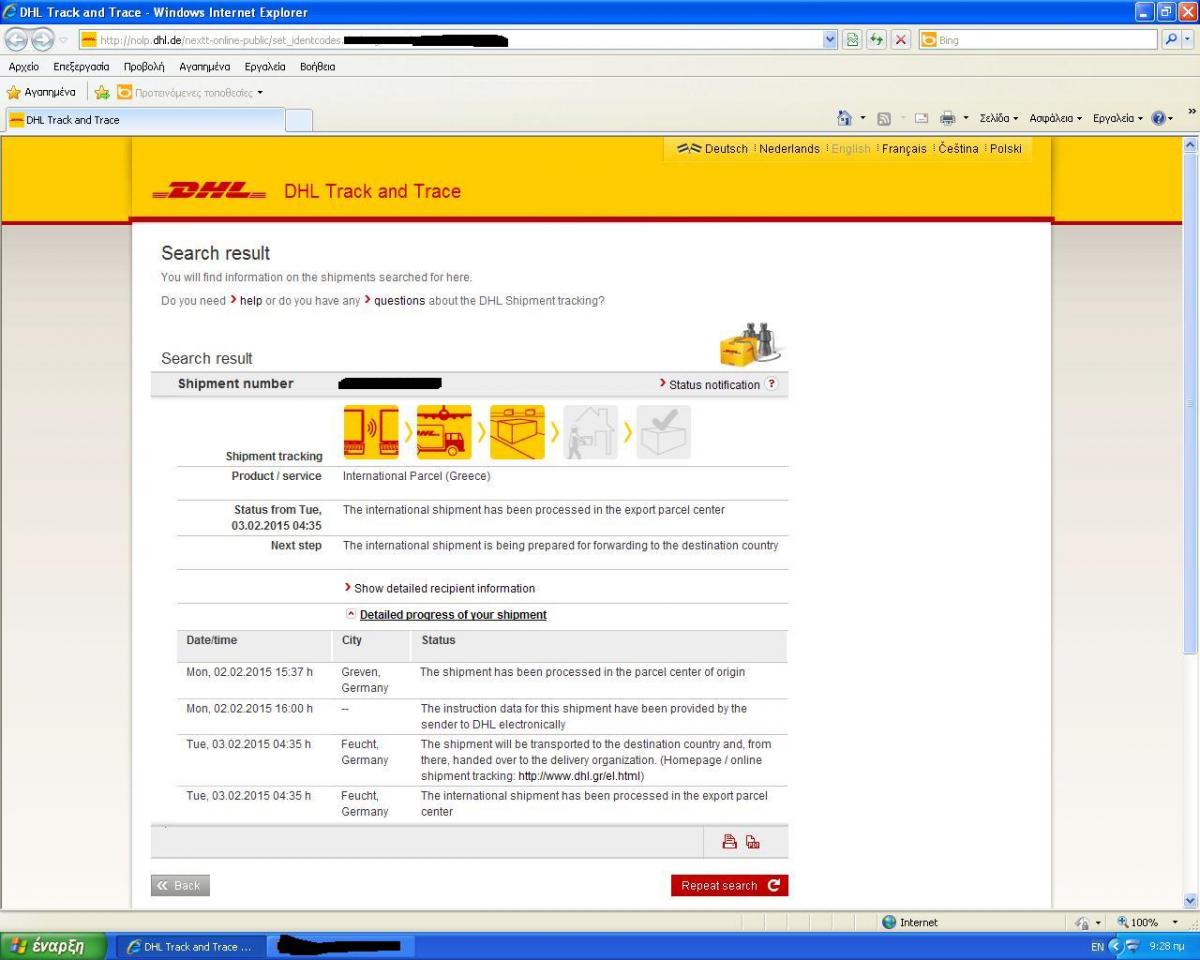Click the browser Back arrow button
This screenshot has width=1200, height=960.
tap(17, 40)
